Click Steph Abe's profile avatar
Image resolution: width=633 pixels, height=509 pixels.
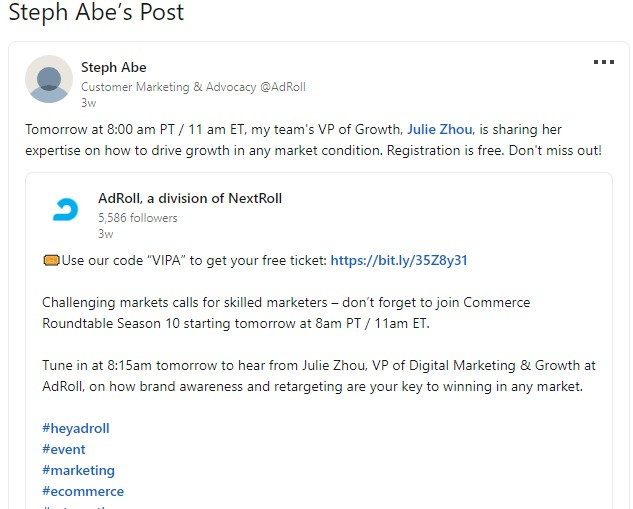[x=48, y=79]
